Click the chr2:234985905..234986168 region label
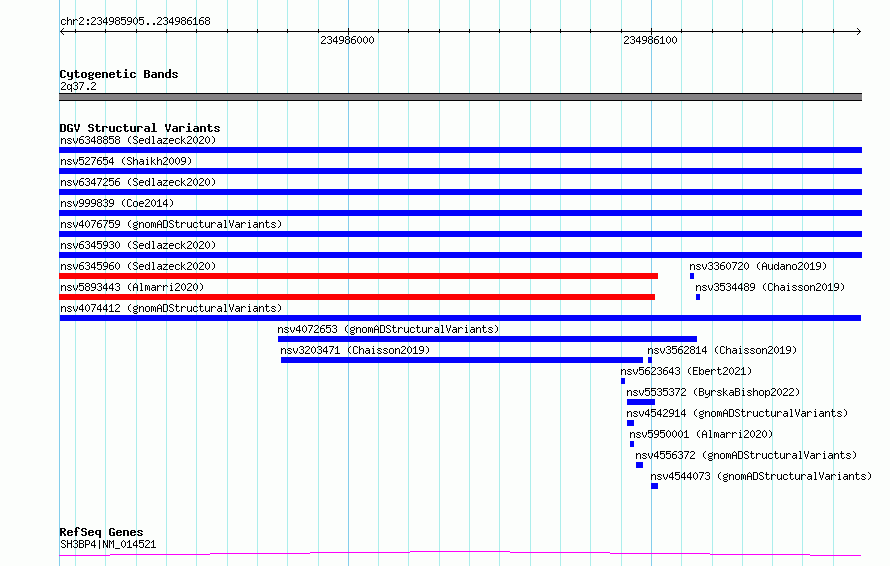The image size is (890, 566). [x=135, y=21]
